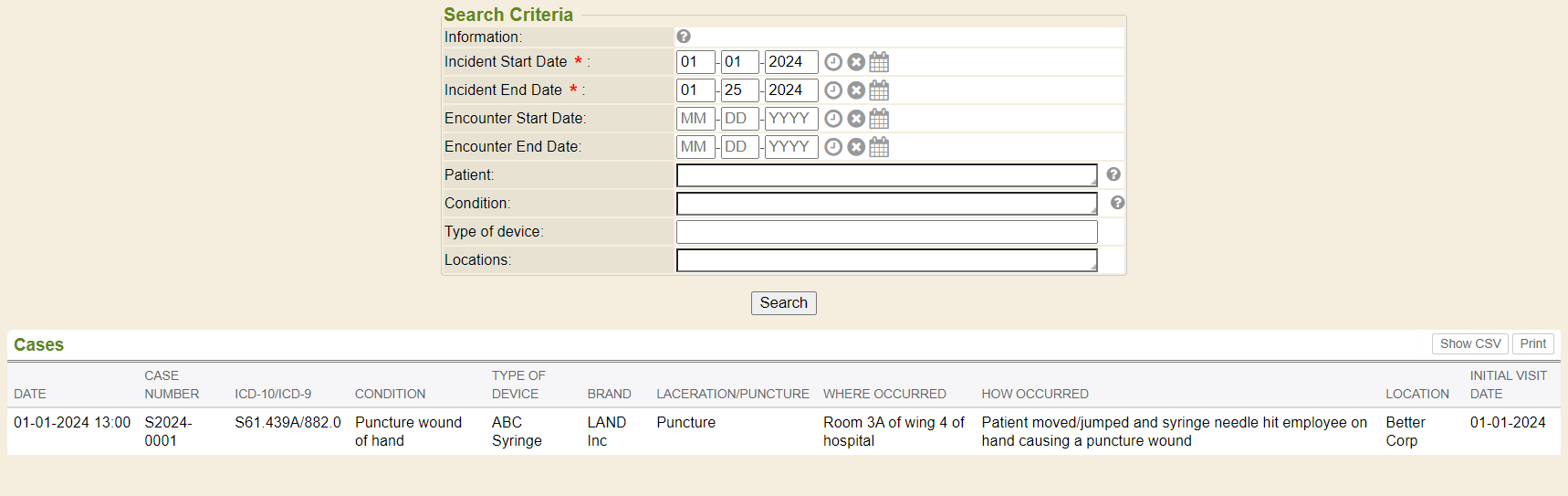Image resolution: width=1568 pixels, height=496 pixels.
Task: Click into the Condition input field
Action: click(x=885, y=204)
